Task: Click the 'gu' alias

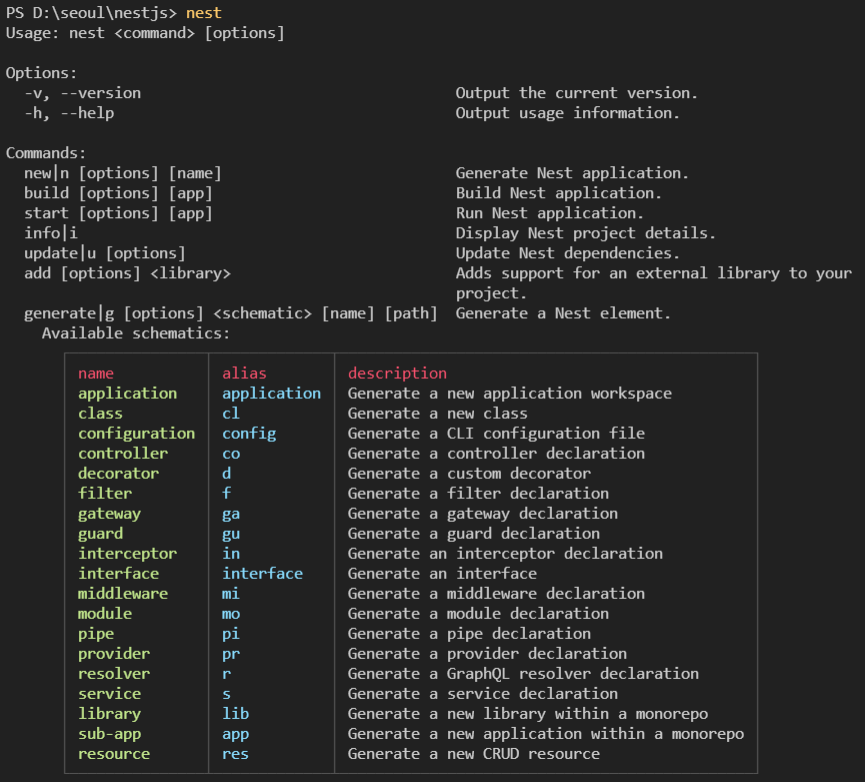Action: point(231,535)
